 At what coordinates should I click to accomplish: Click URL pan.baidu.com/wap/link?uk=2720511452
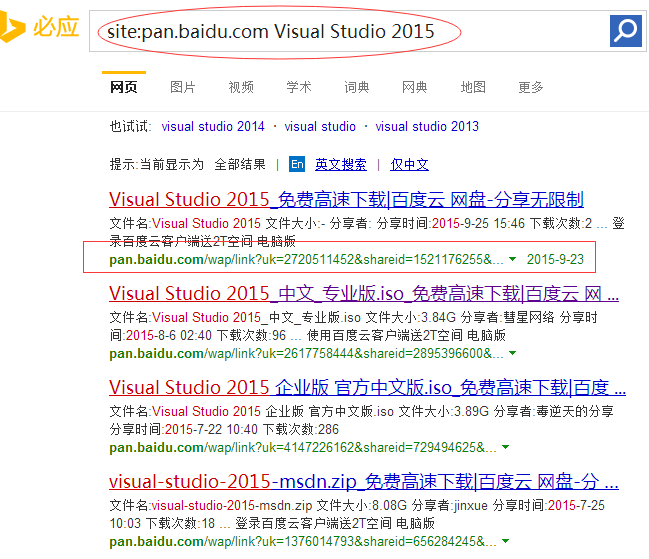[306, 259]
